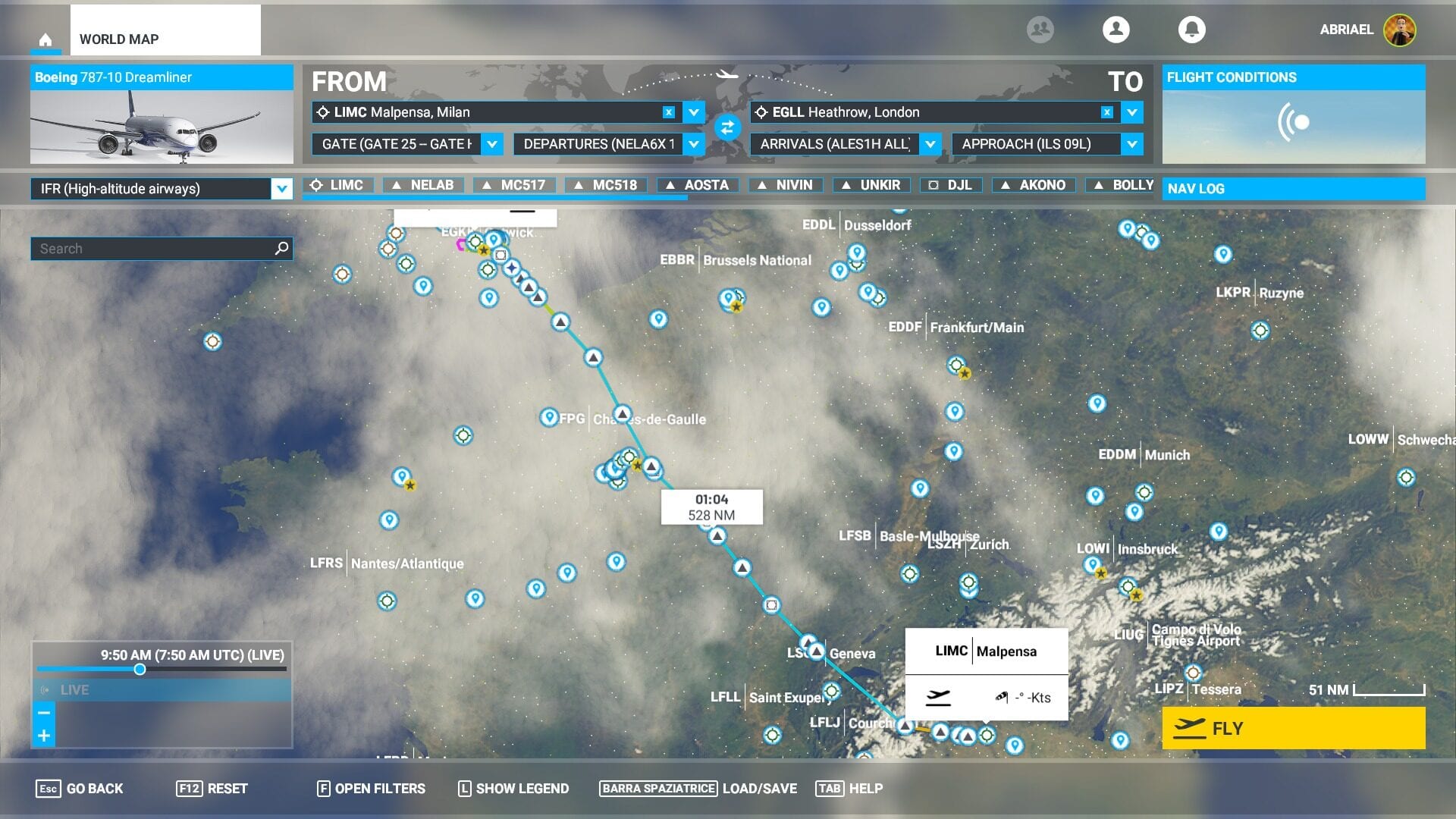The image size is (1456, 819).
Task: Click the swap departure and arrival airports icon
Action: point(727,127)
